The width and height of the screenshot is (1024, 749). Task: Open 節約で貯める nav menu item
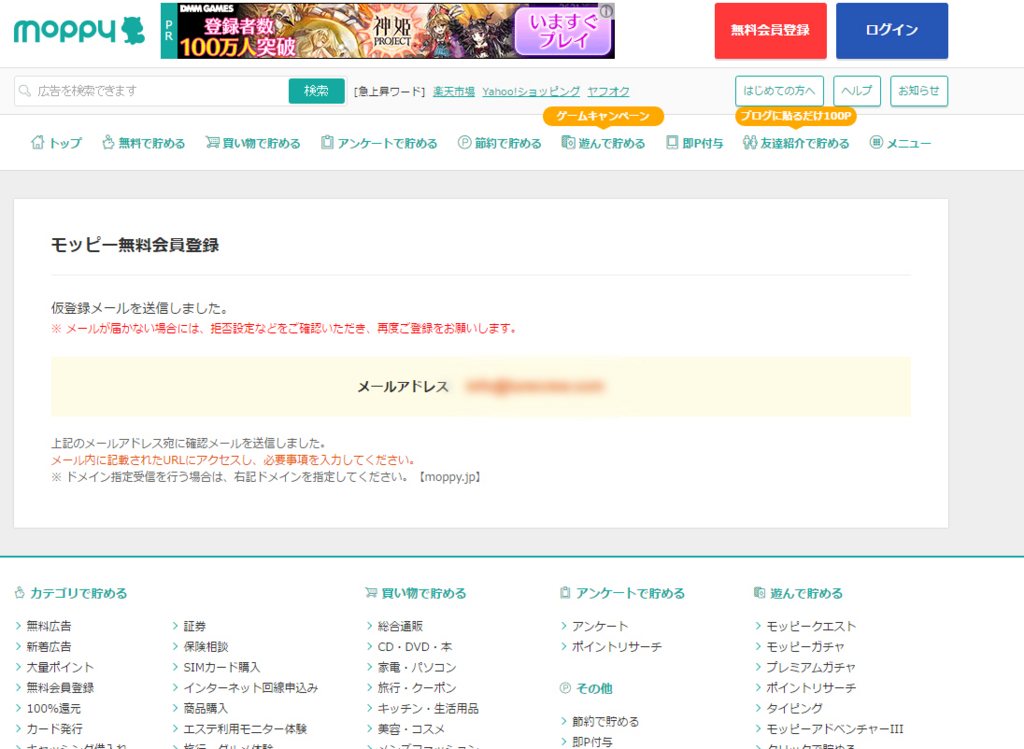point(500,143)
